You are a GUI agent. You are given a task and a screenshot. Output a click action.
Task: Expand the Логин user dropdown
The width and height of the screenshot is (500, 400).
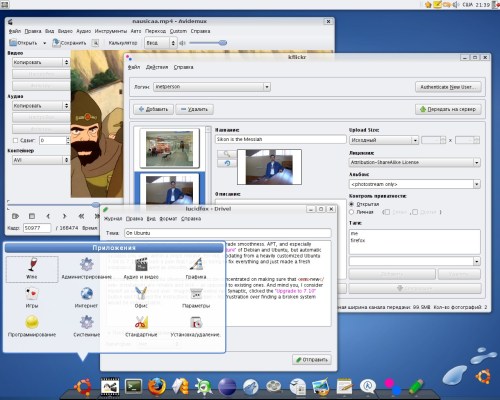(x=267, y=87)
